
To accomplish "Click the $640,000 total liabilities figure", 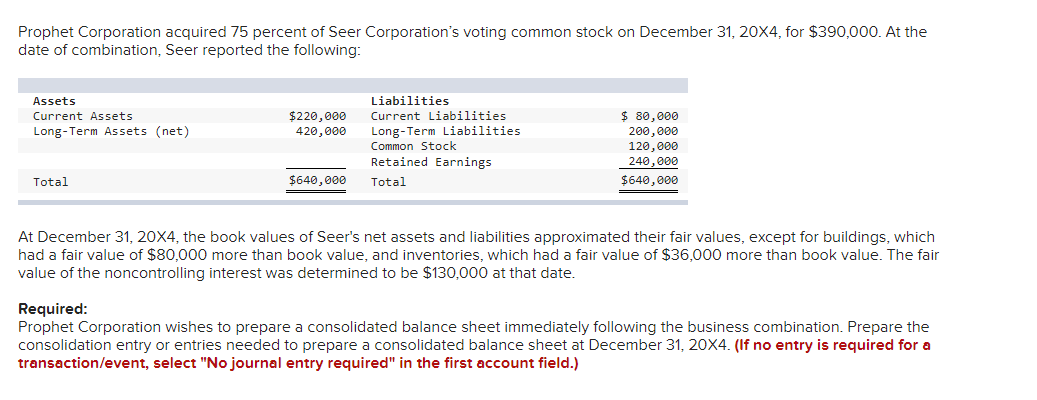I will point(649,181).
